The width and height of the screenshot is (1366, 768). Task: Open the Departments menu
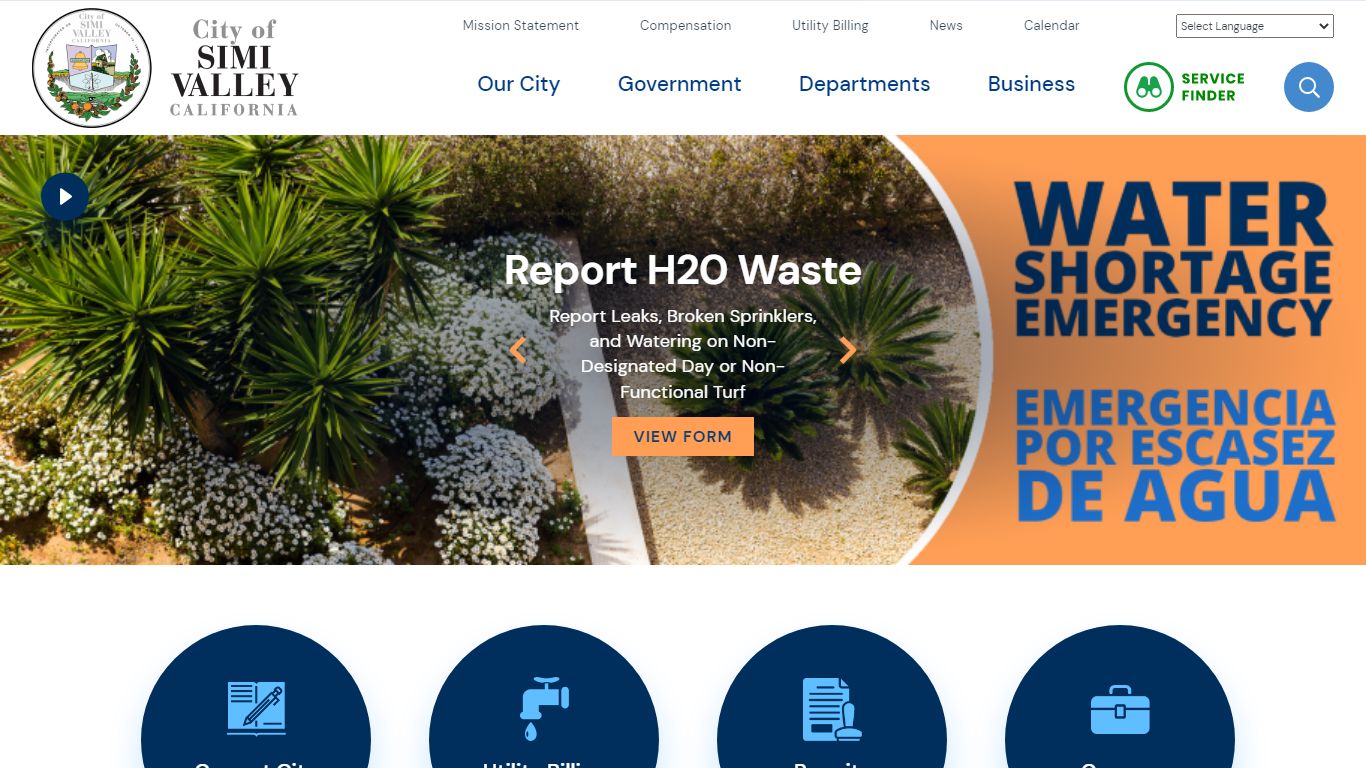click(864, 84)
